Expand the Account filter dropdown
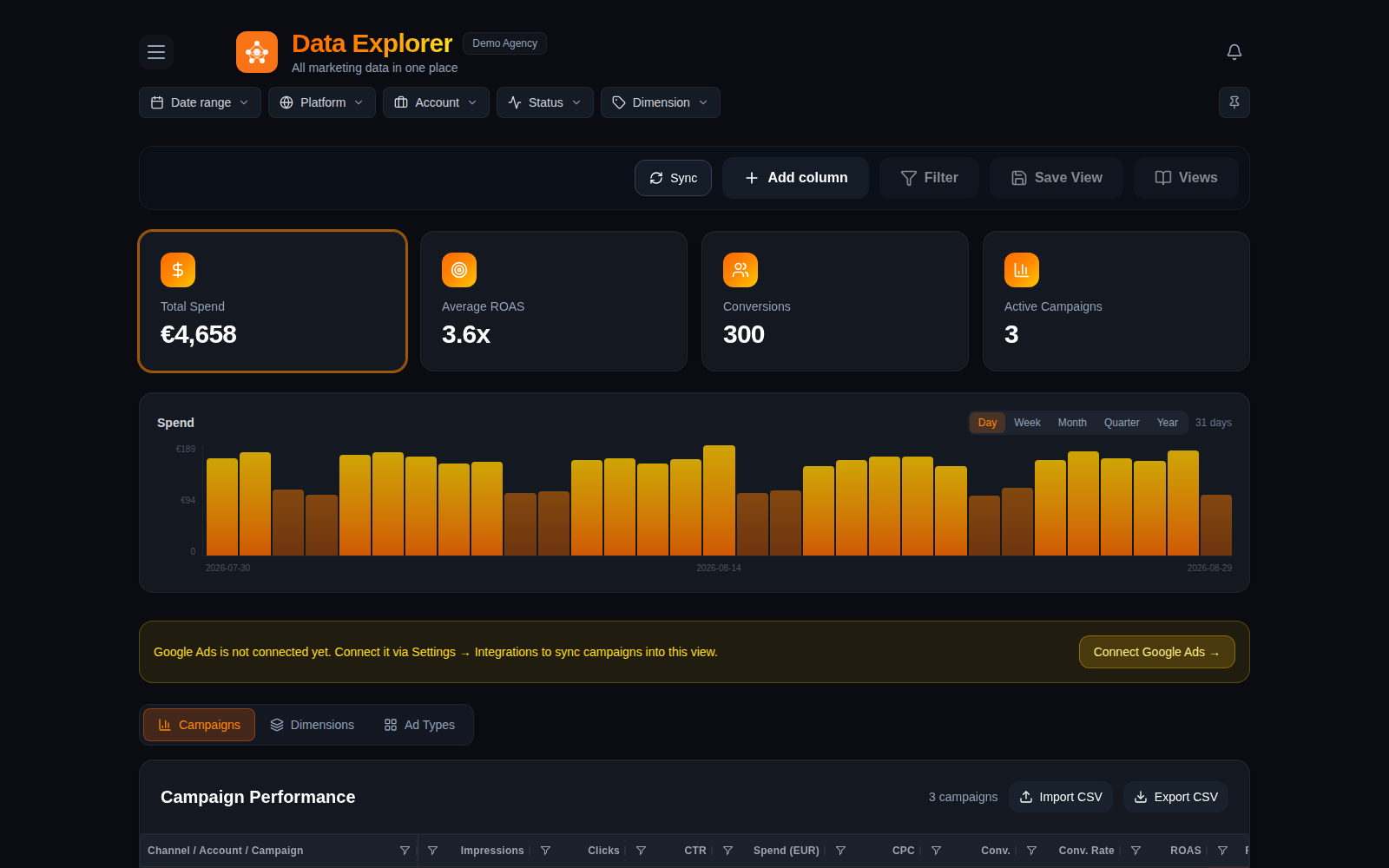Viewport: 1389px width, 868px height. click(436, 102)
